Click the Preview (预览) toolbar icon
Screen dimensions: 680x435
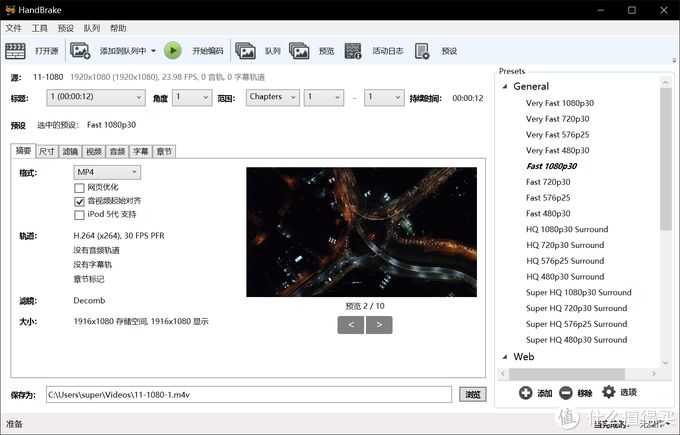coord(299,50)
